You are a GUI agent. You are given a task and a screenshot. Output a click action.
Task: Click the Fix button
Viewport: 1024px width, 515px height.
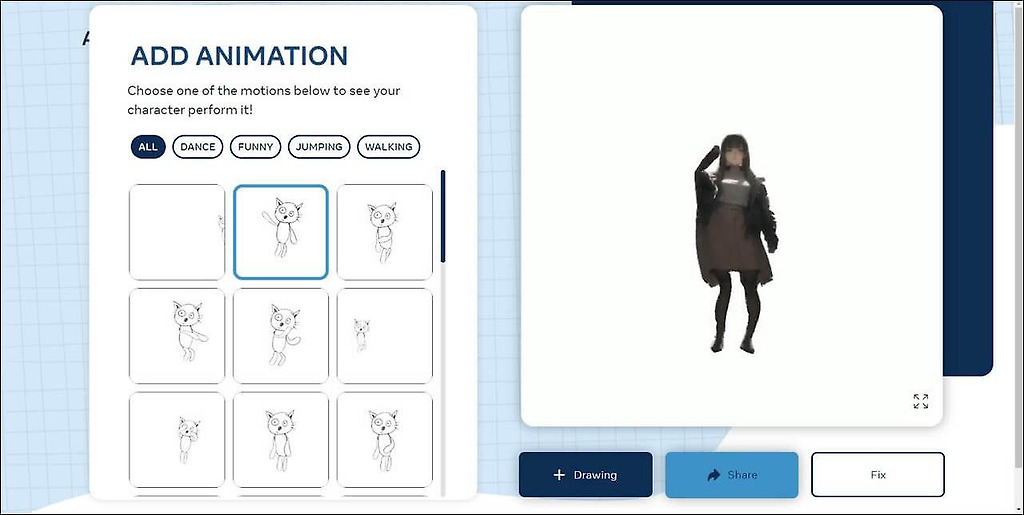[x=878, y=475]
